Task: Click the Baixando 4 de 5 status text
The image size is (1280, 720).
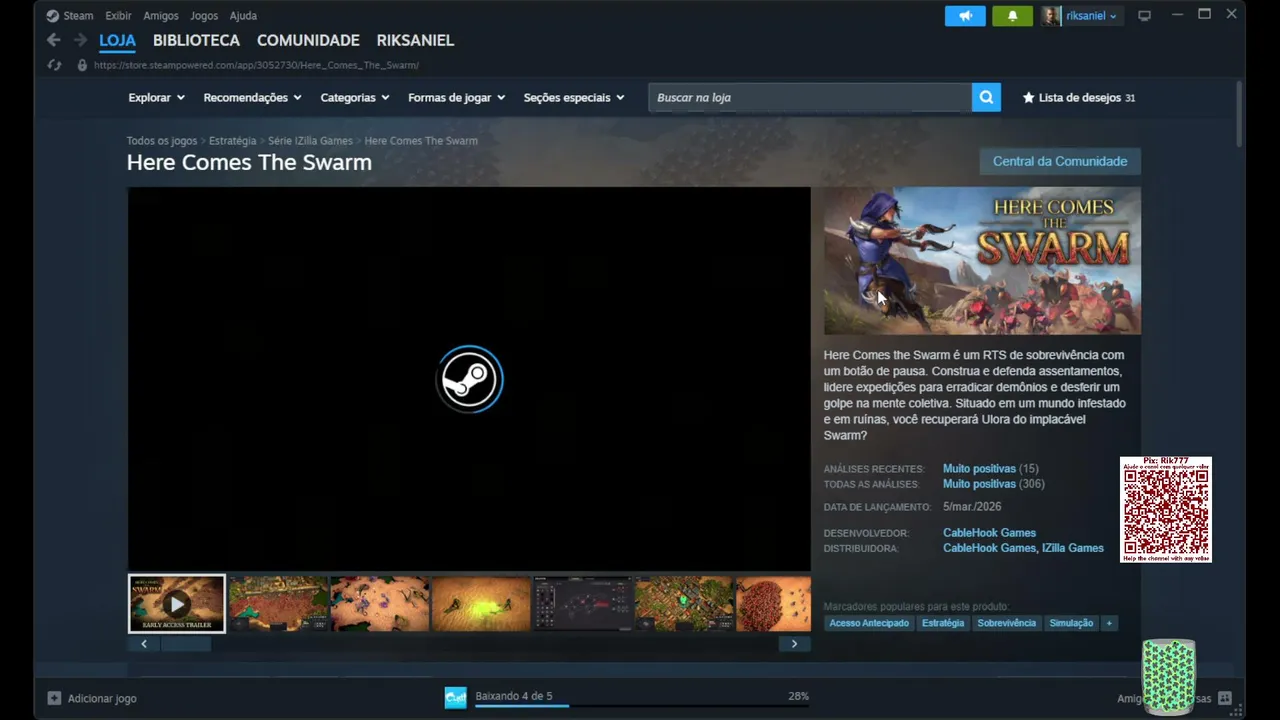Action: (514, 696)
